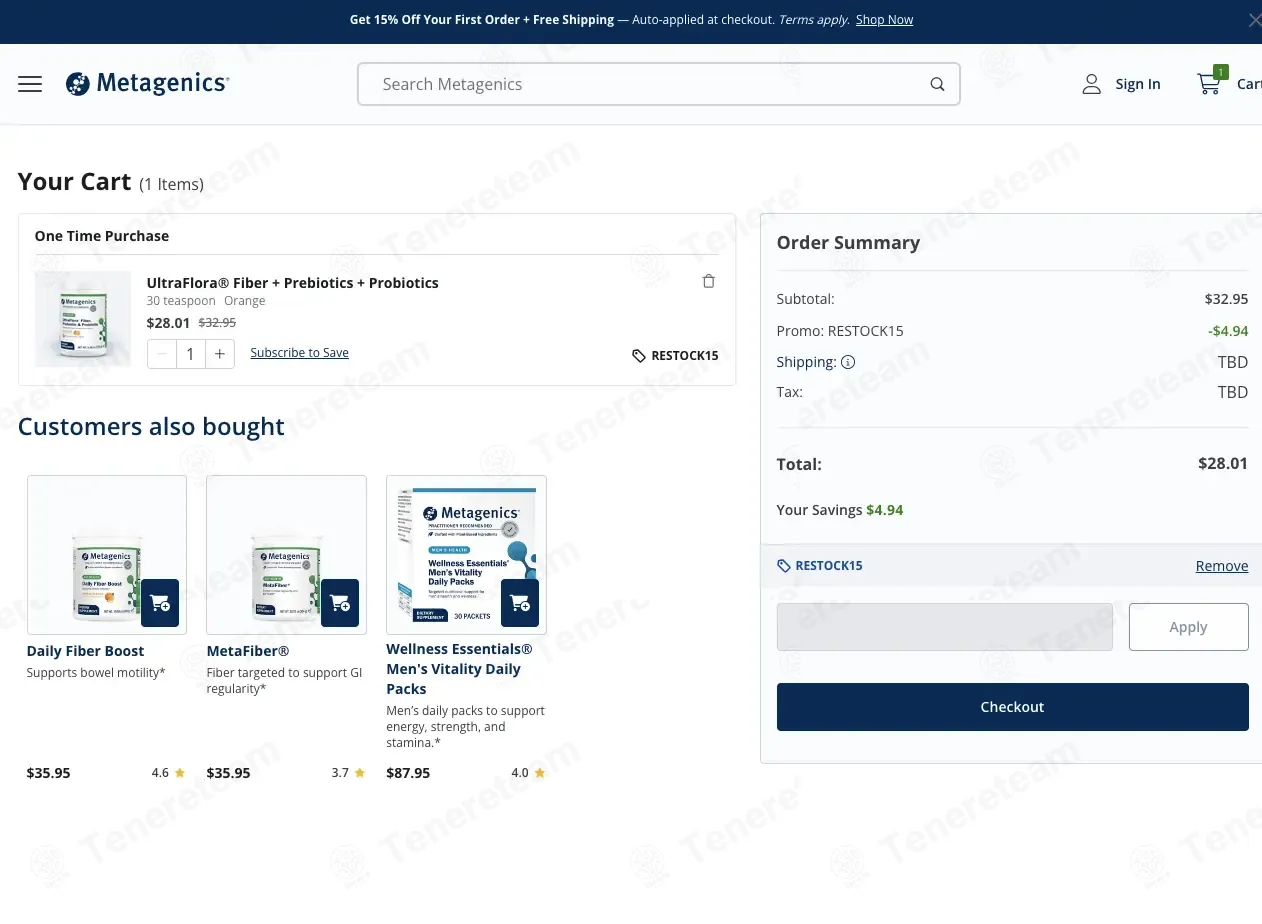Click the Checkout button
This screenshot has width=1262, height=924.
(x=1012, y=707)
